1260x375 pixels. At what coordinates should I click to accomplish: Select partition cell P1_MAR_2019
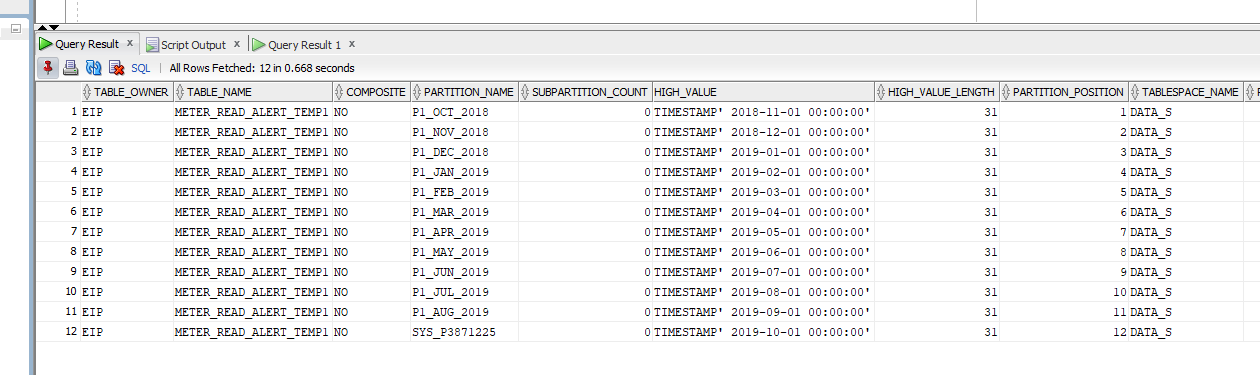464,212
